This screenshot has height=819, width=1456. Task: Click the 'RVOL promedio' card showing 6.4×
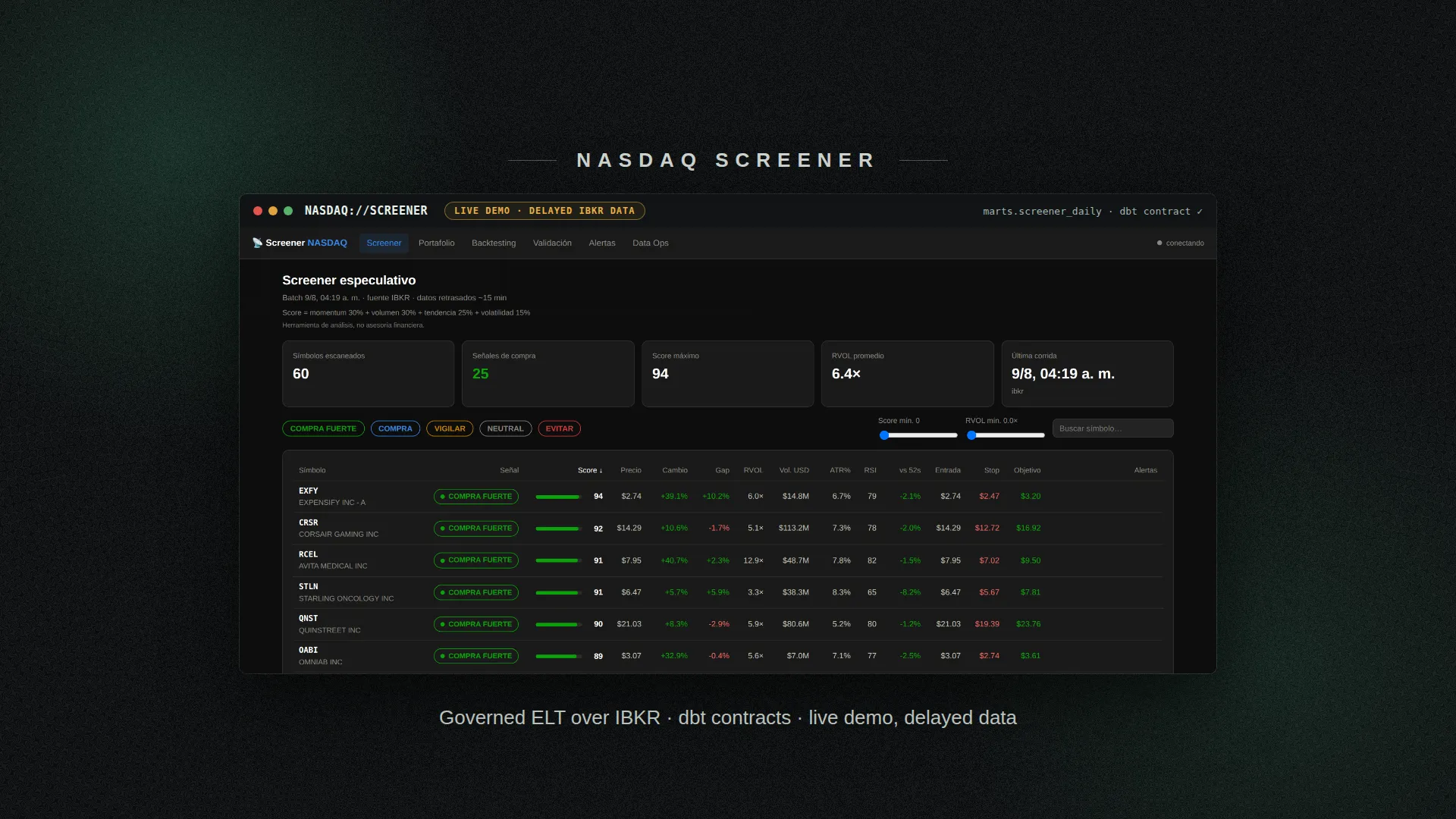point(907,374)
